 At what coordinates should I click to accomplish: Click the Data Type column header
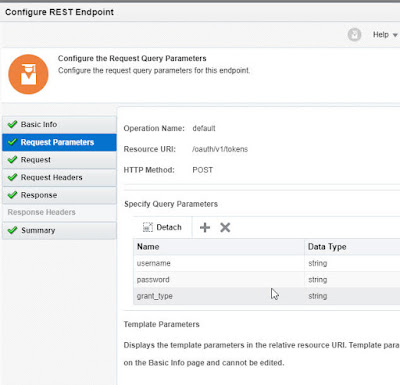352,247
